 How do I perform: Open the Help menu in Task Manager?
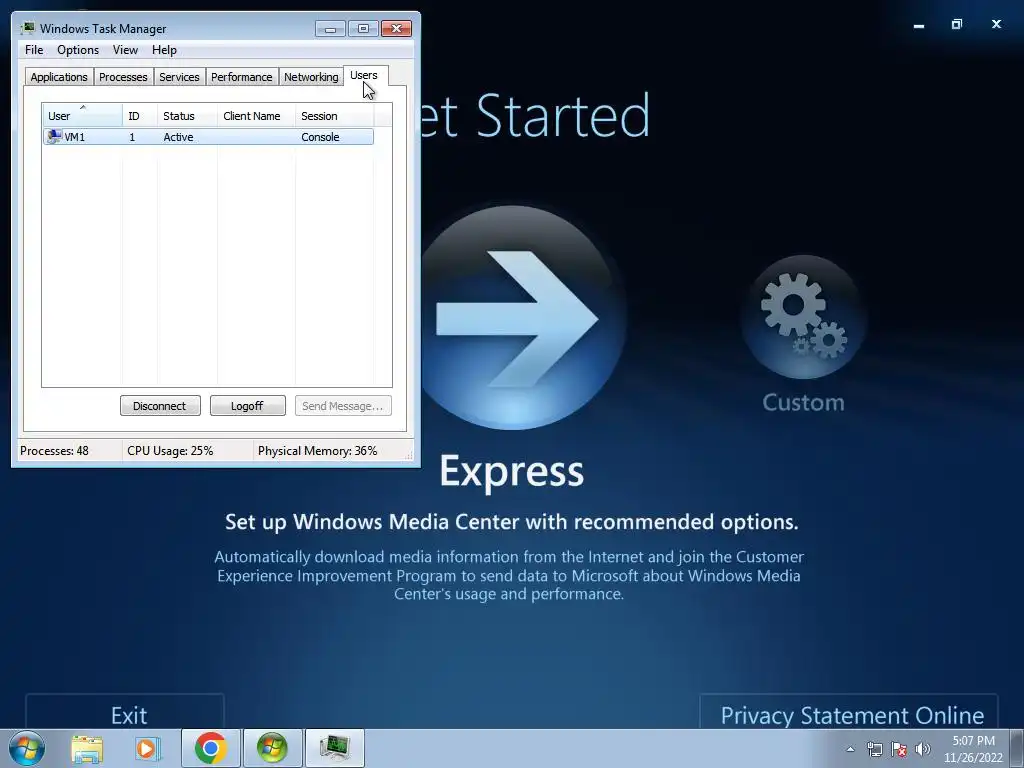pos(164,50)
